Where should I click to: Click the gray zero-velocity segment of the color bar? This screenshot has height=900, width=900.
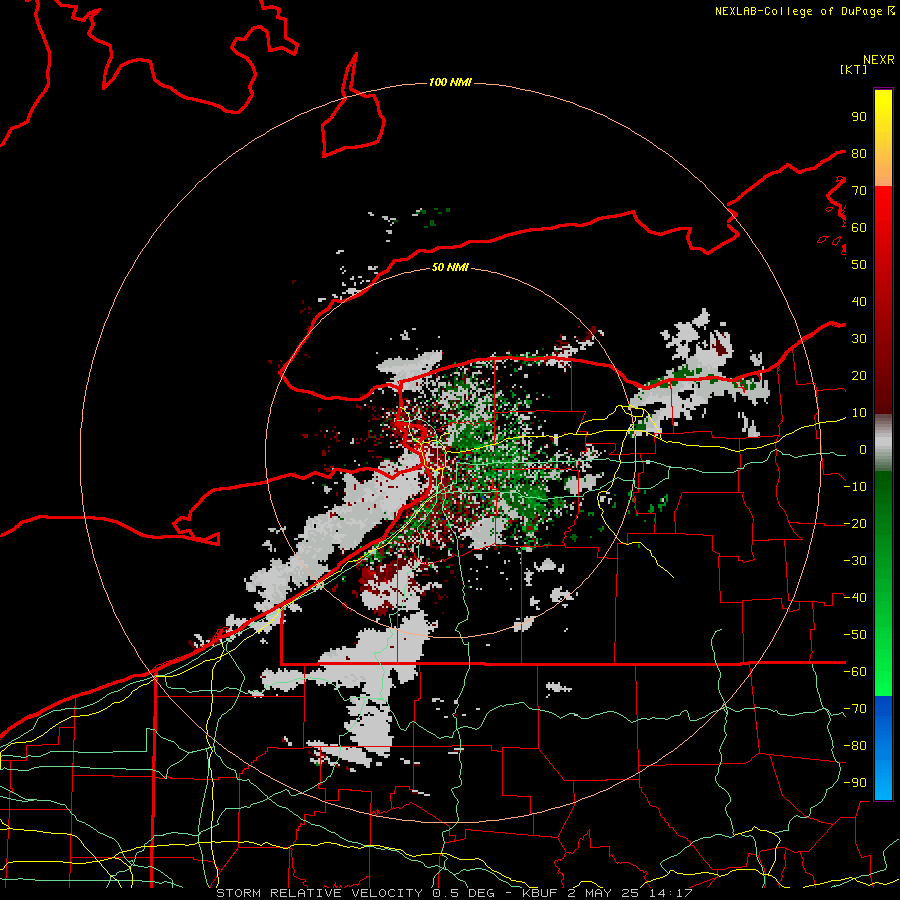883,443
